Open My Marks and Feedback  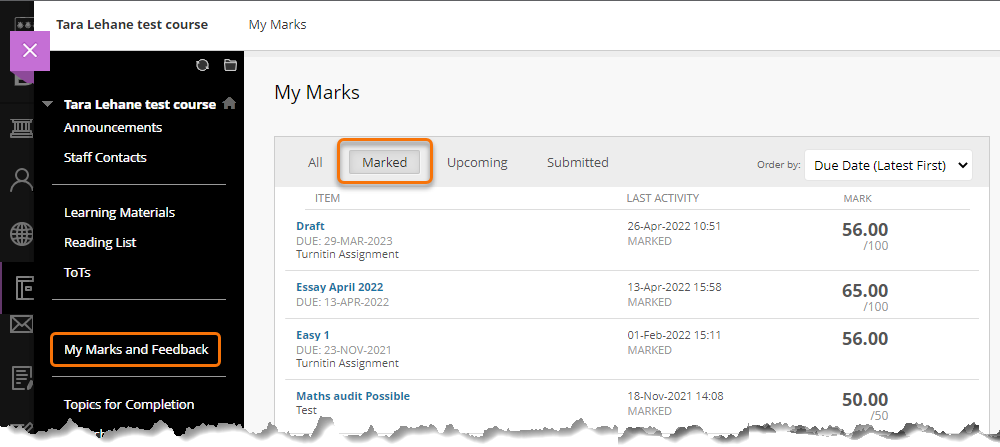(136, 349)
